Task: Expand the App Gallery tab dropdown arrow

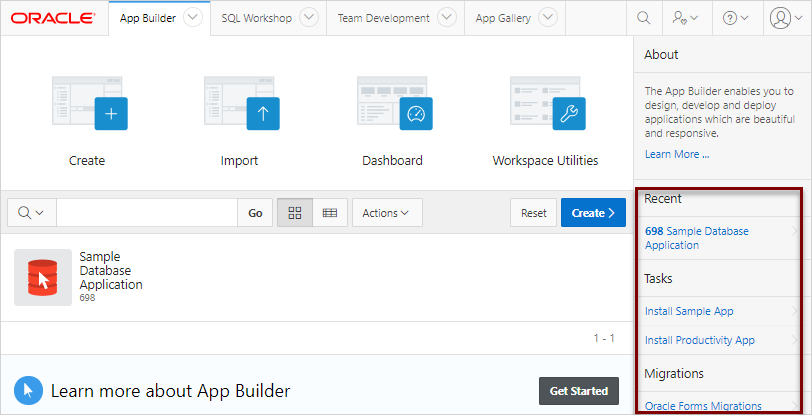Action: pyautogui.click(x=547, y=18)
